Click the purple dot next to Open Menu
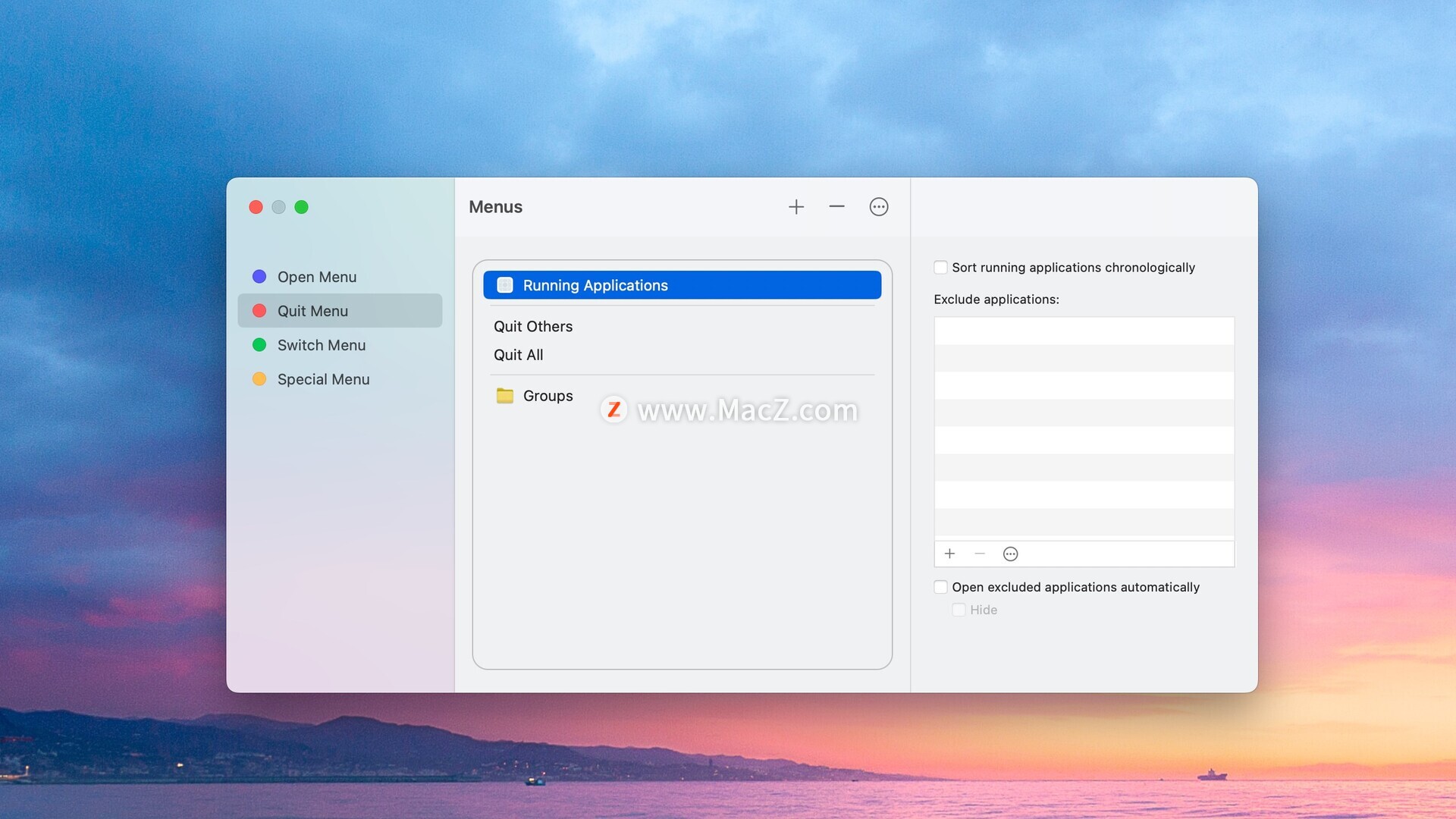This screenshot has width=1456, height=819. [x=259, y=277]
